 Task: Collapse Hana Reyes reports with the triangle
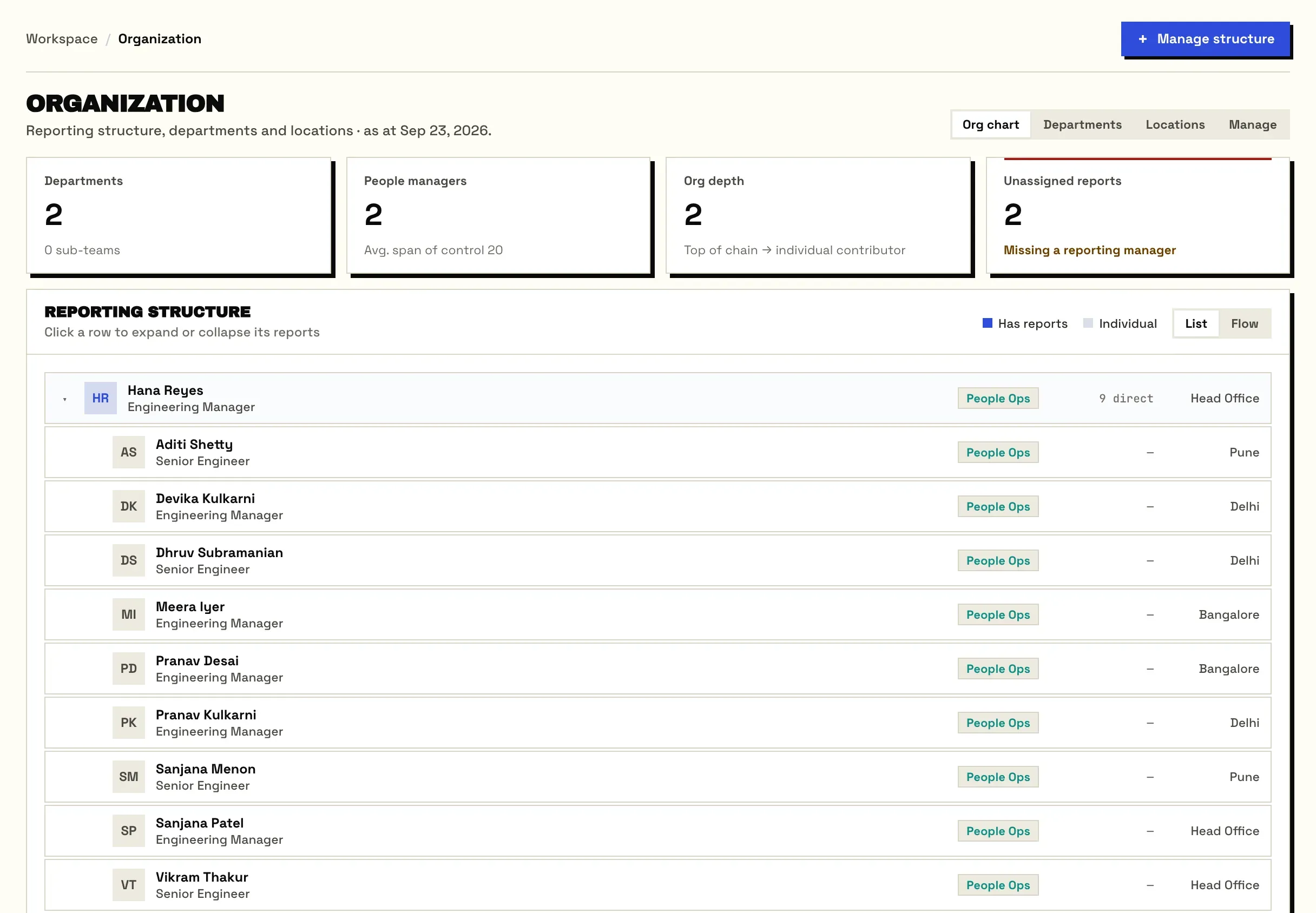pyautogui.click(x=64, y=399)
